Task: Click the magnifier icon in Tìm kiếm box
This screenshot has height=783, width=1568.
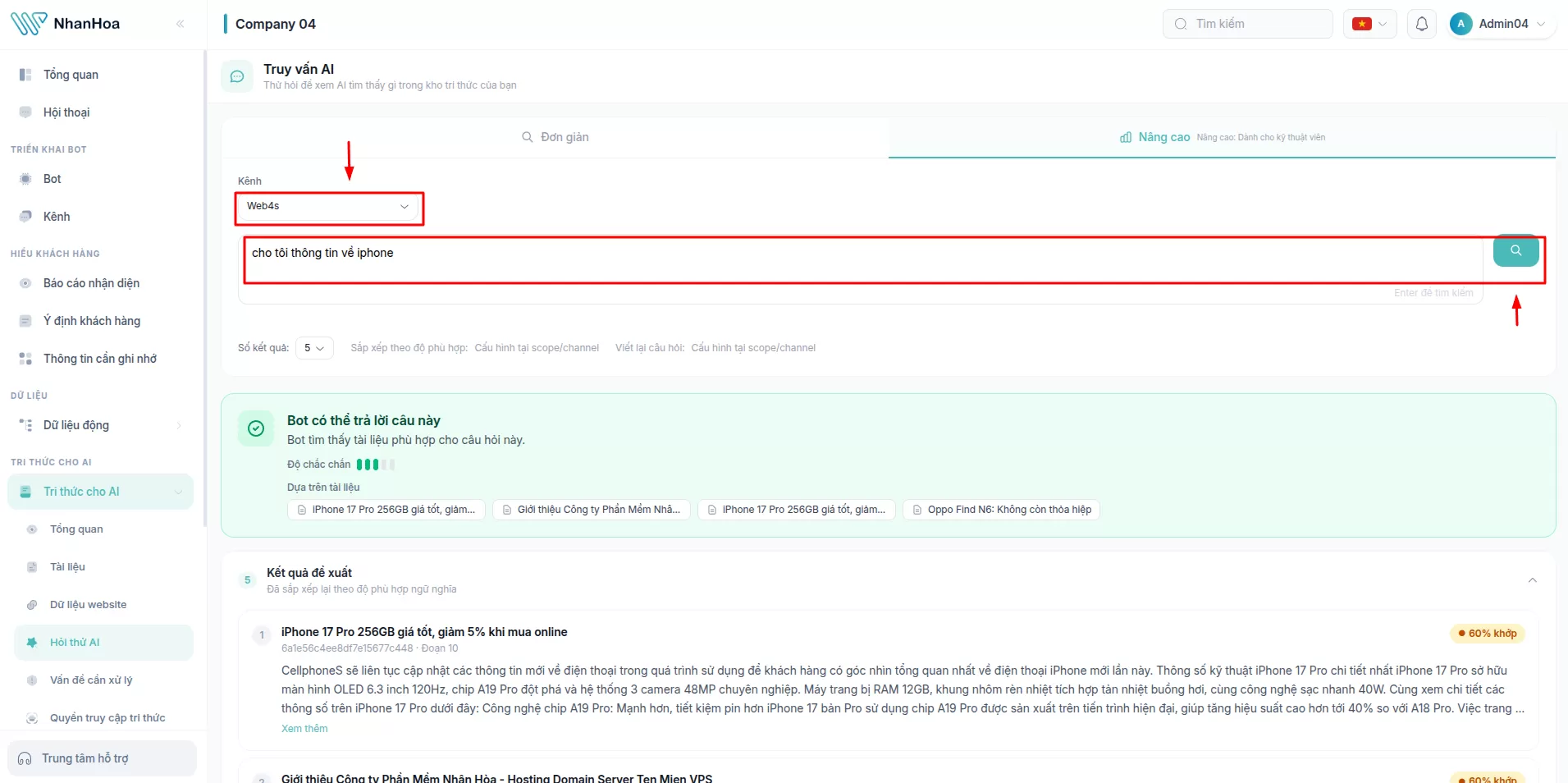Action: click(x=1181, y=24)
